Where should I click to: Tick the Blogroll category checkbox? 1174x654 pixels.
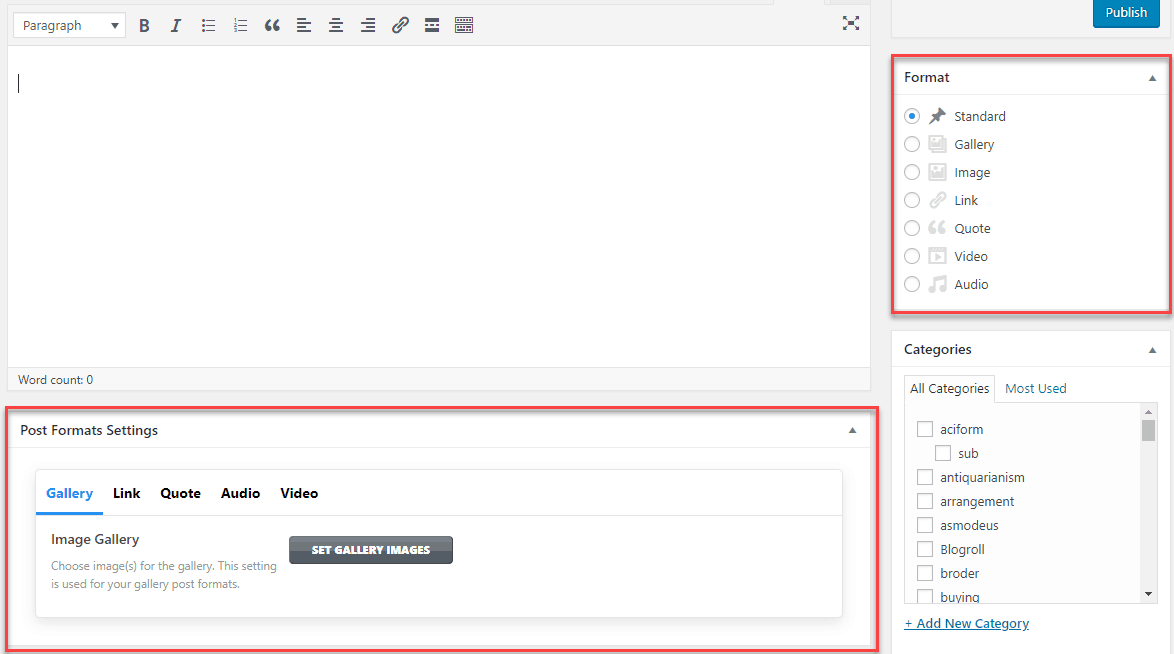click(x=925, y=550)
